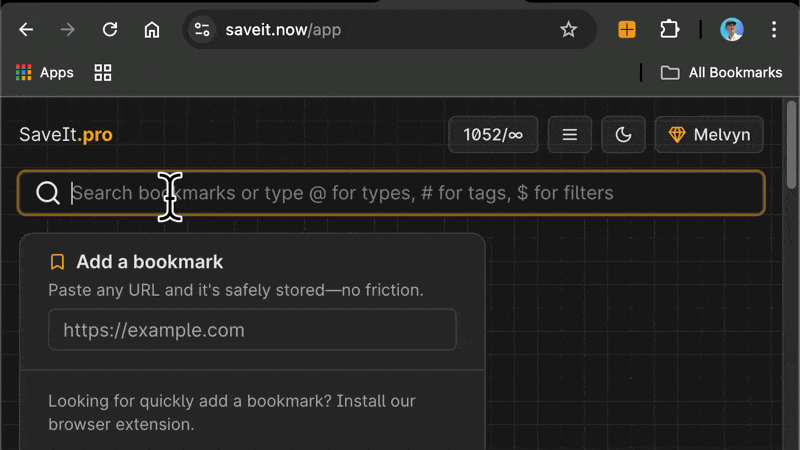The width and height of the screenshot is (800, 450).
Task: Open the hamburger list menu
Action: pos(570,135)
